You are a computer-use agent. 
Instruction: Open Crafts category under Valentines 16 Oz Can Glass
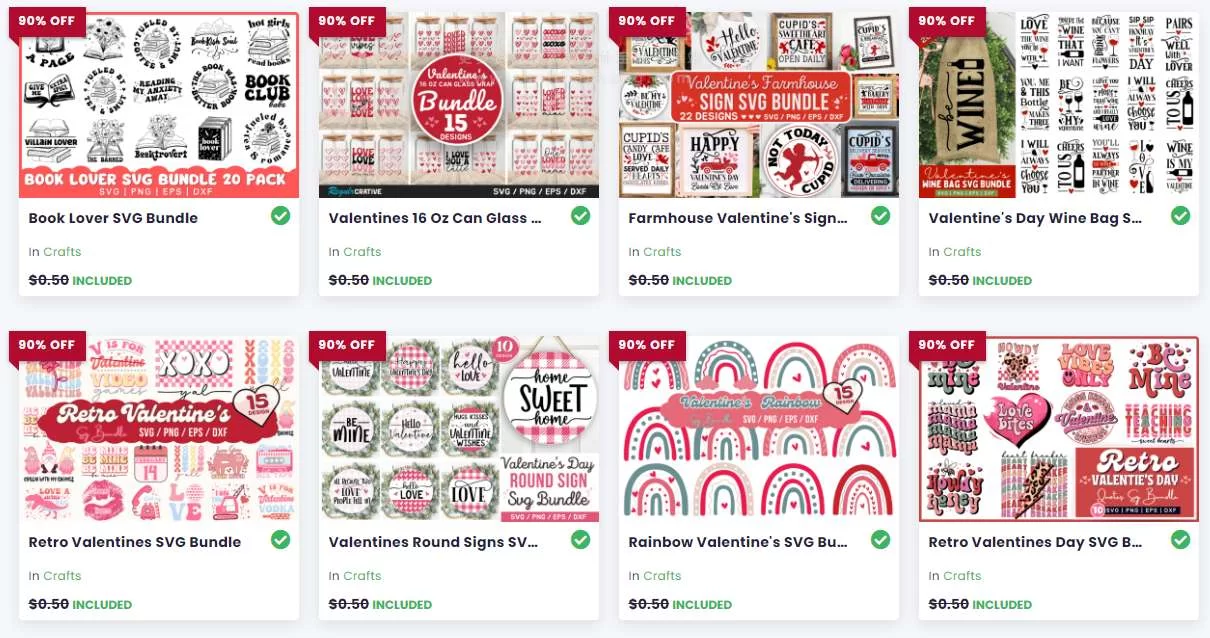tap(362, 252)
